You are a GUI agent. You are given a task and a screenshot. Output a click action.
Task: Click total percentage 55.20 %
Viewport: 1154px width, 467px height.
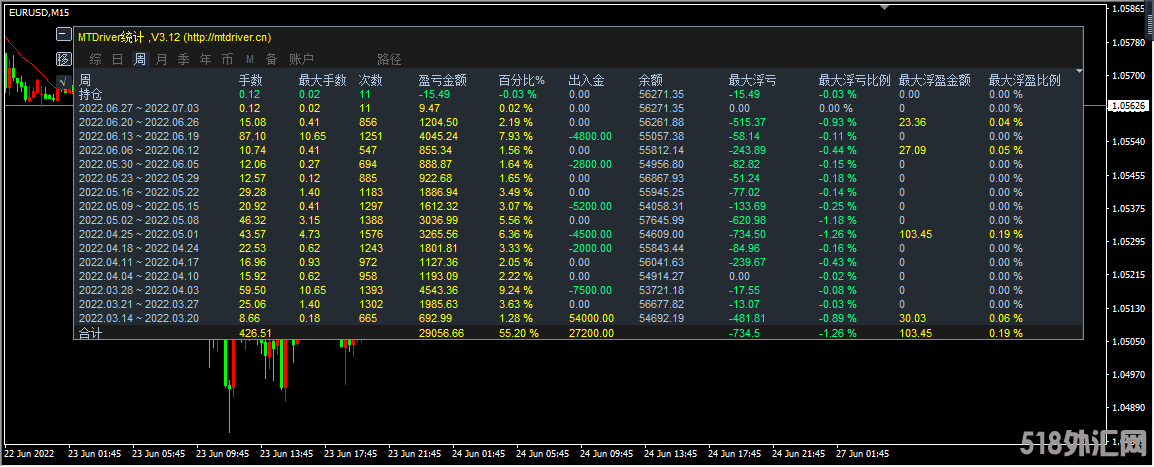click(518, 333)
